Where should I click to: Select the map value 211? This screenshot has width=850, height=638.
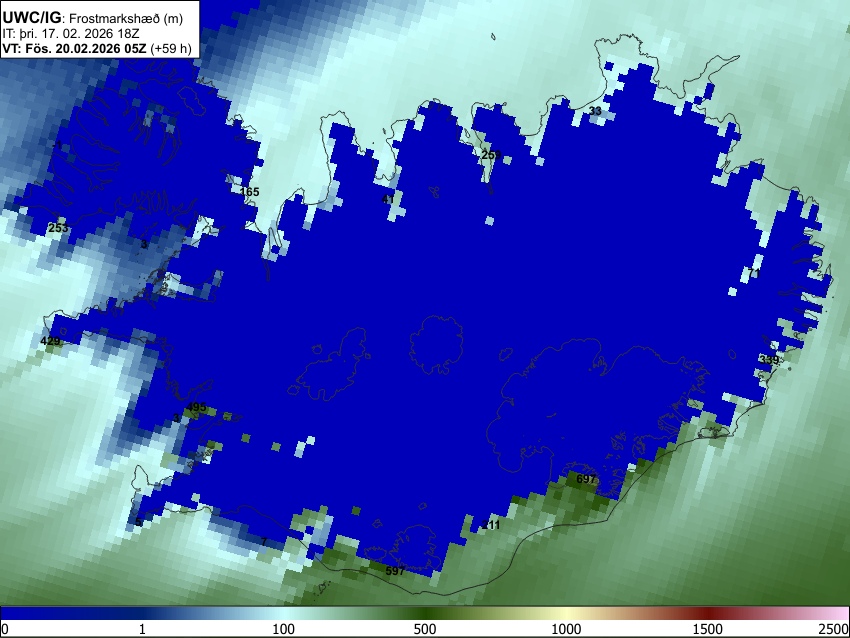click(491, 525)
